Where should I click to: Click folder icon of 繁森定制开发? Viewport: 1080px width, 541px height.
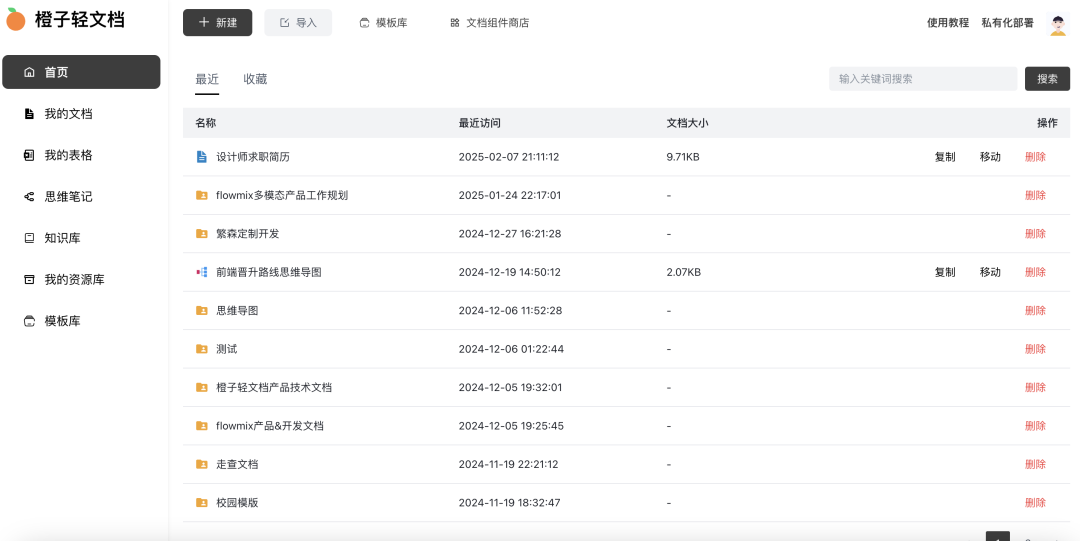202,234
